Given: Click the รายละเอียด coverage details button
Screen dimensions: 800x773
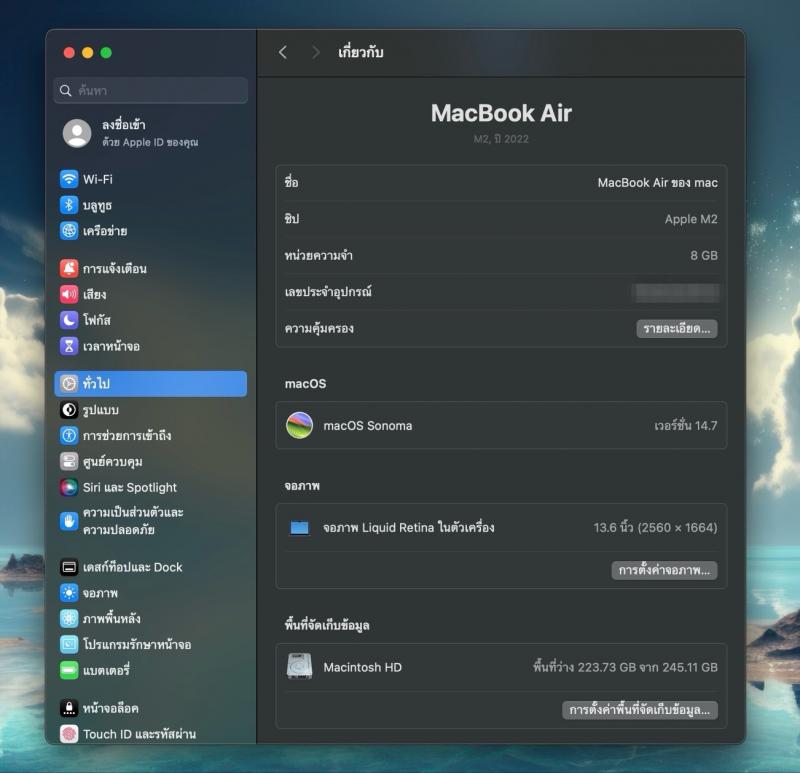Looking at the screenshot, I should (x=676, y=328).
